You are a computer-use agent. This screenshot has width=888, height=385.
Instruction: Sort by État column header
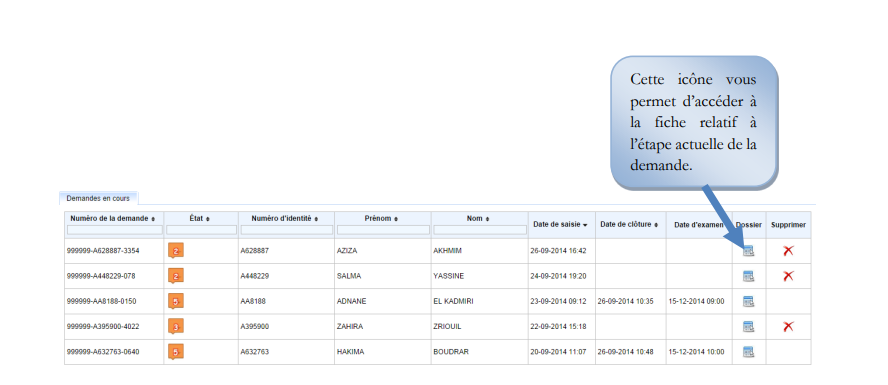(x=199, y=218)
